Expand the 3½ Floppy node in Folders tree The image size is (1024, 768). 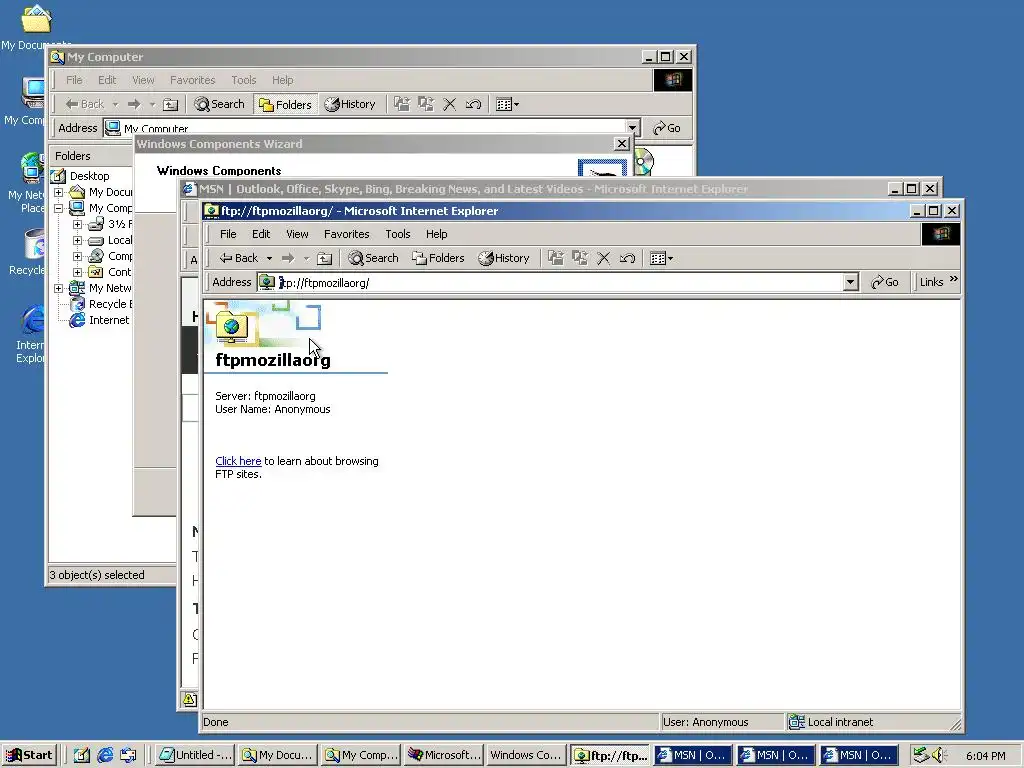click(77, 224)
